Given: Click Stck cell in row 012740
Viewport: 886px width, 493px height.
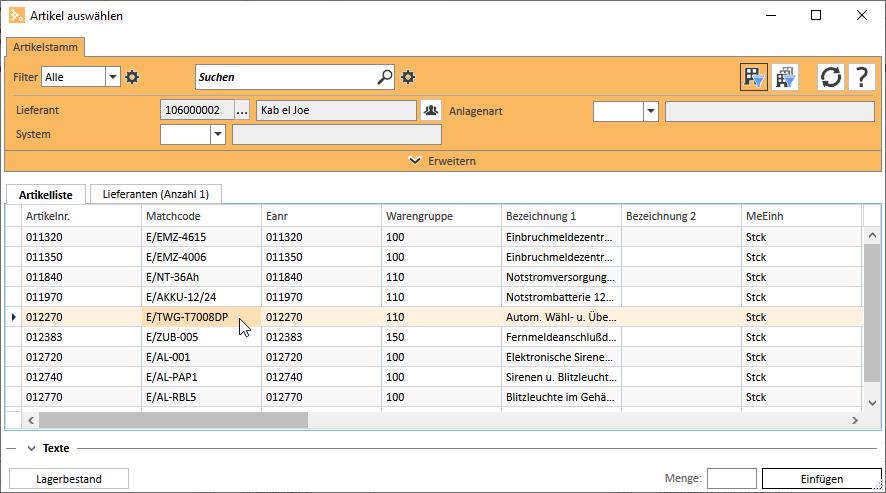Looking at the screenshot, I should (802, 377).
